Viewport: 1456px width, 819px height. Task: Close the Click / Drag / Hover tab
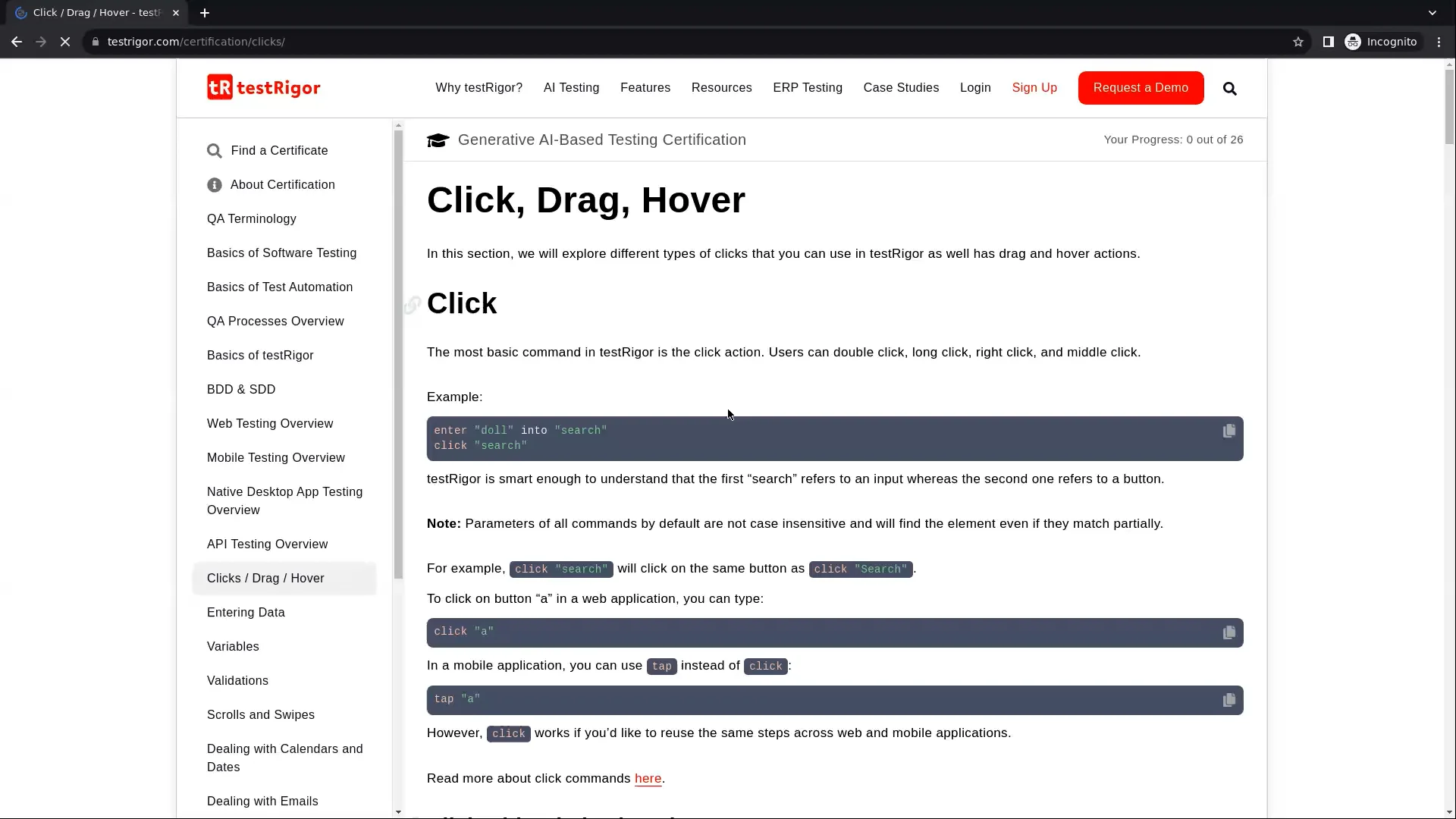click(x=175, y=13)
